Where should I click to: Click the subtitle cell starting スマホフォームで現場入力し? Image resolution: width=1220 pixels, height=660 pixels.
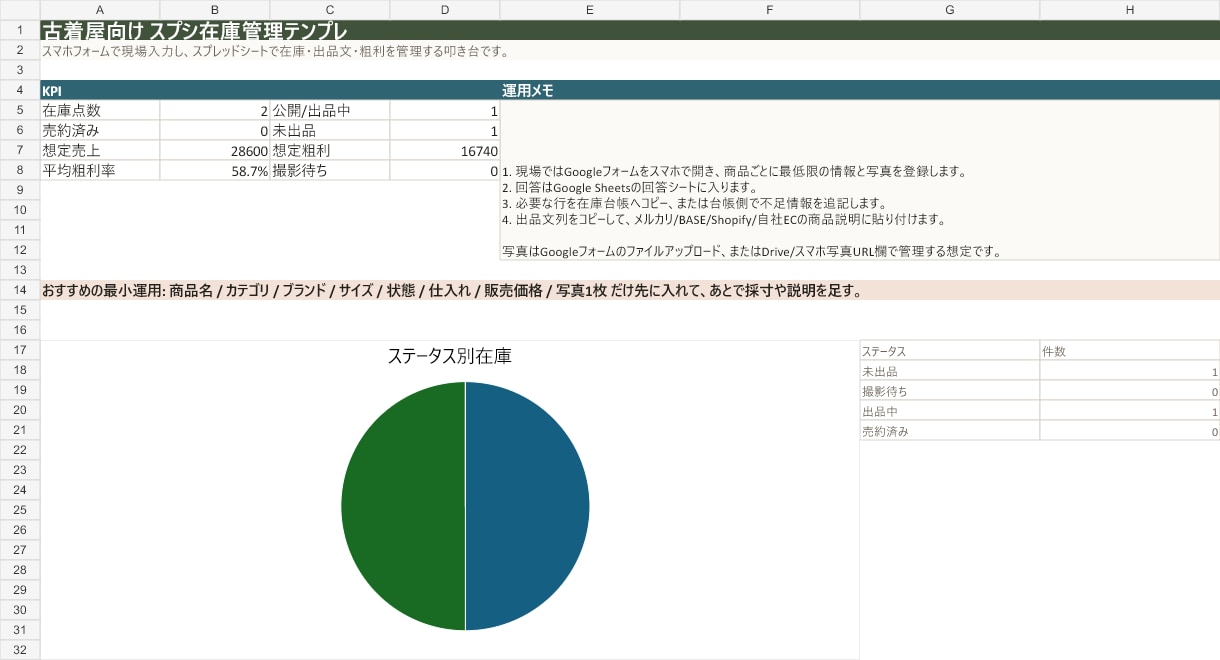pyautogui.click(x=630, y=50)
